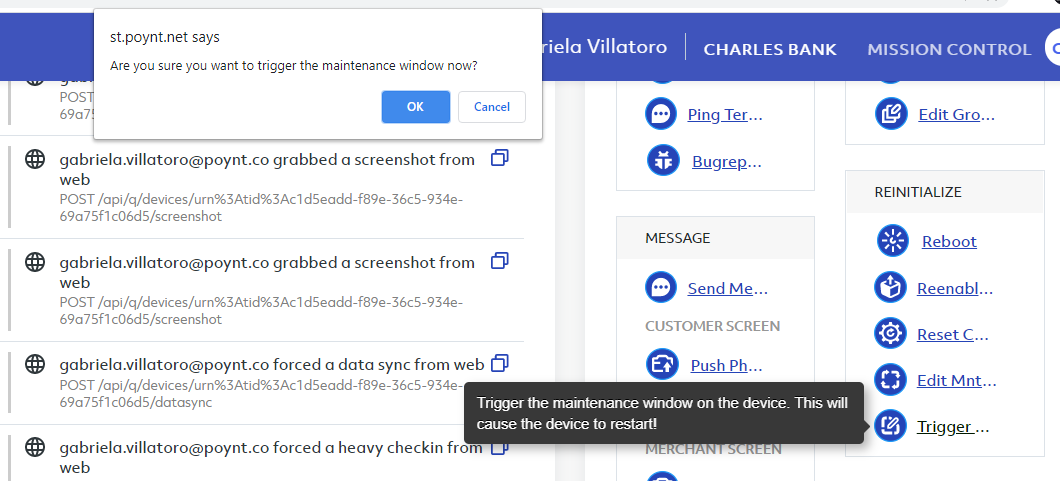
Task: Click globe icon of first screenshot entry
Action: pyautogui.click(x=35, y=159)
